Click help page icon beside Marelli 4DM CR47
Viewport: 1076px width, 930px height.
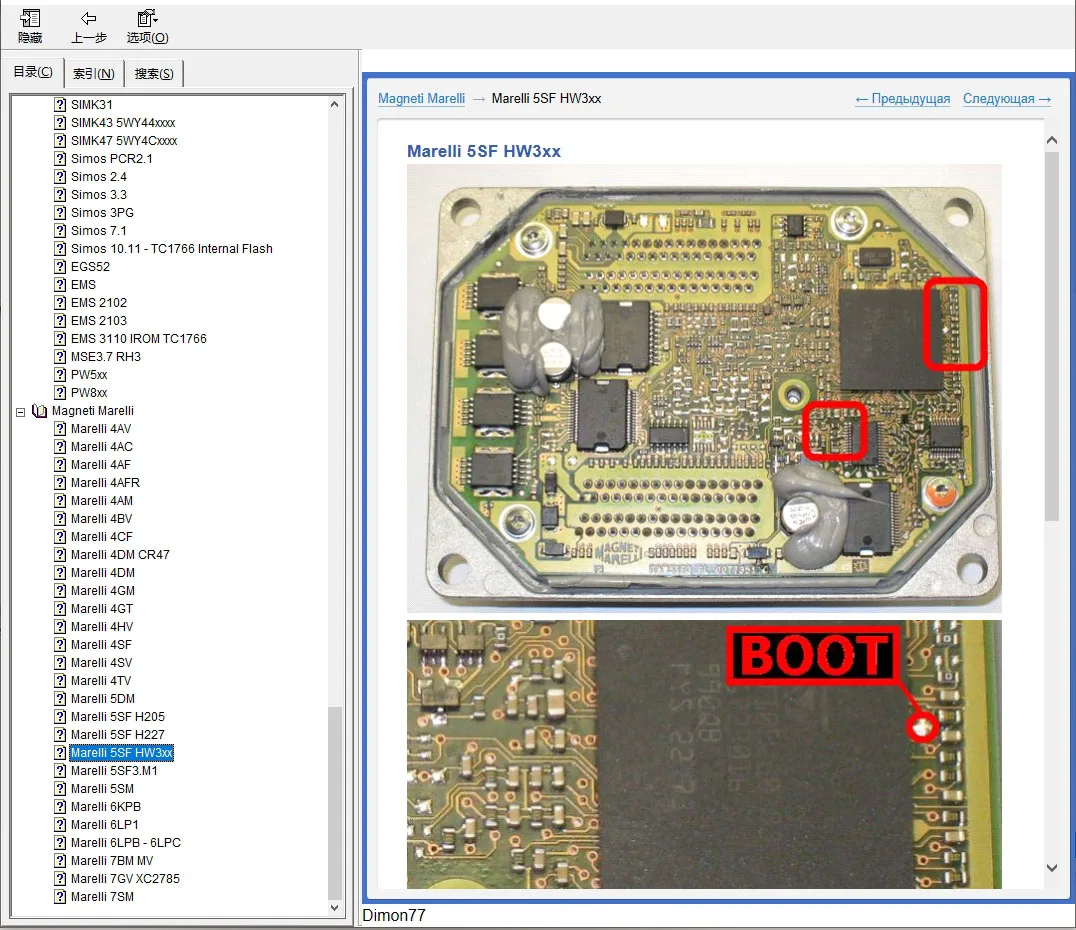point(60,555)
